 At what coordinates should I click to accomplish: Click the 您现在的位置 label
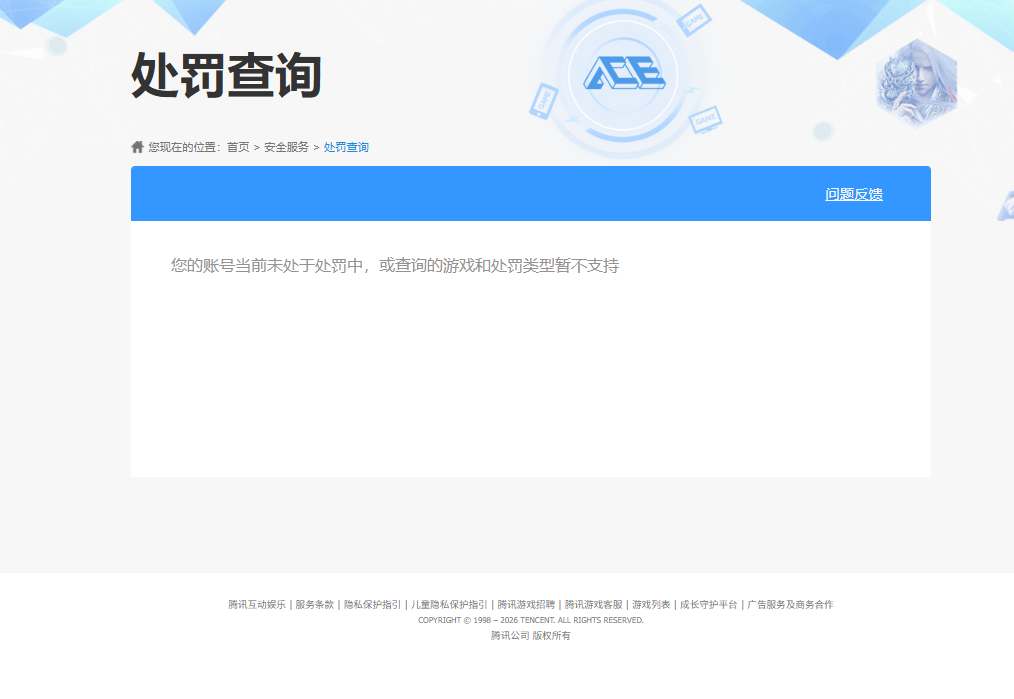click(184, 147)
